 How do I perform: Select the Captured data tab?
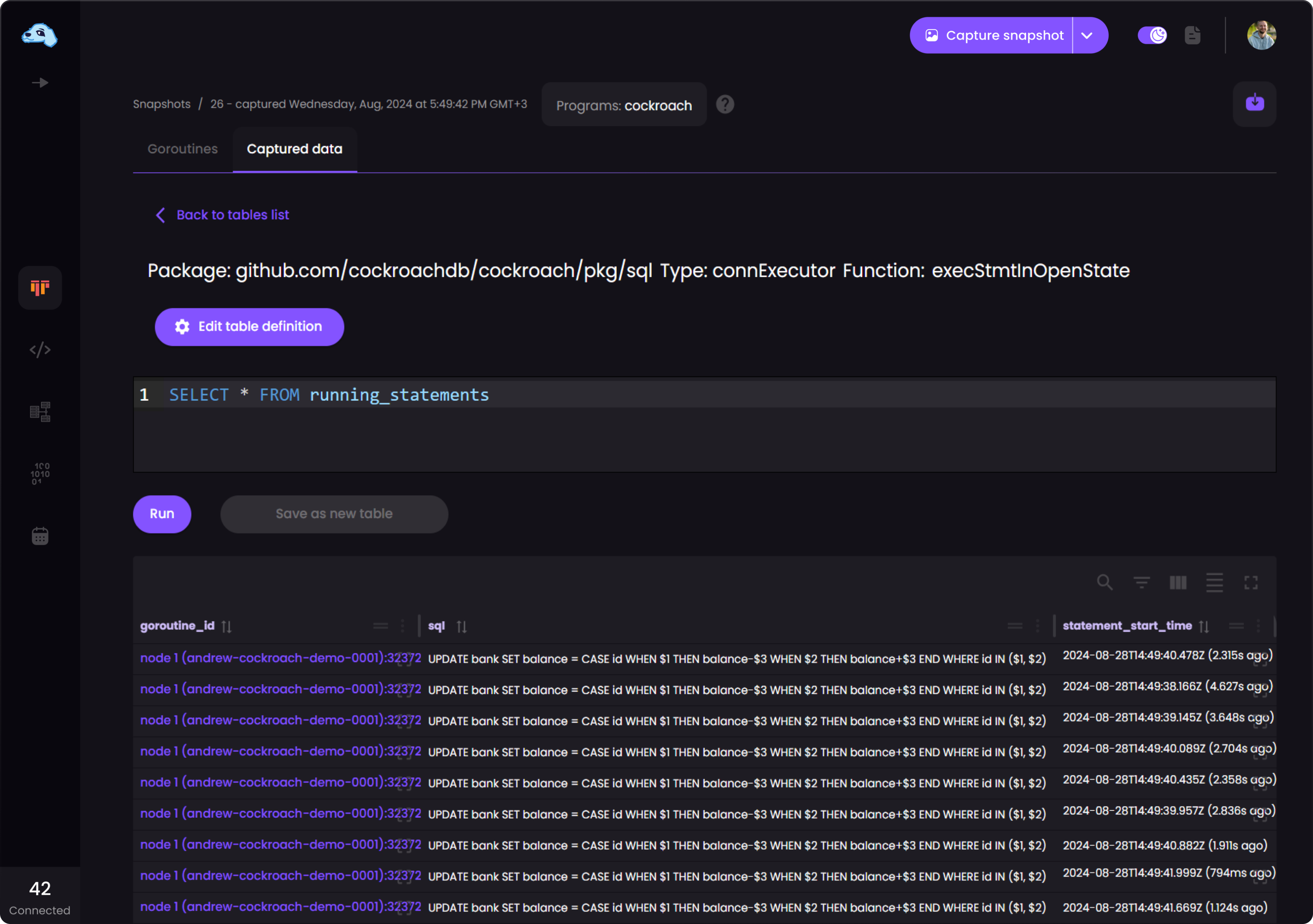pos(295,149)
